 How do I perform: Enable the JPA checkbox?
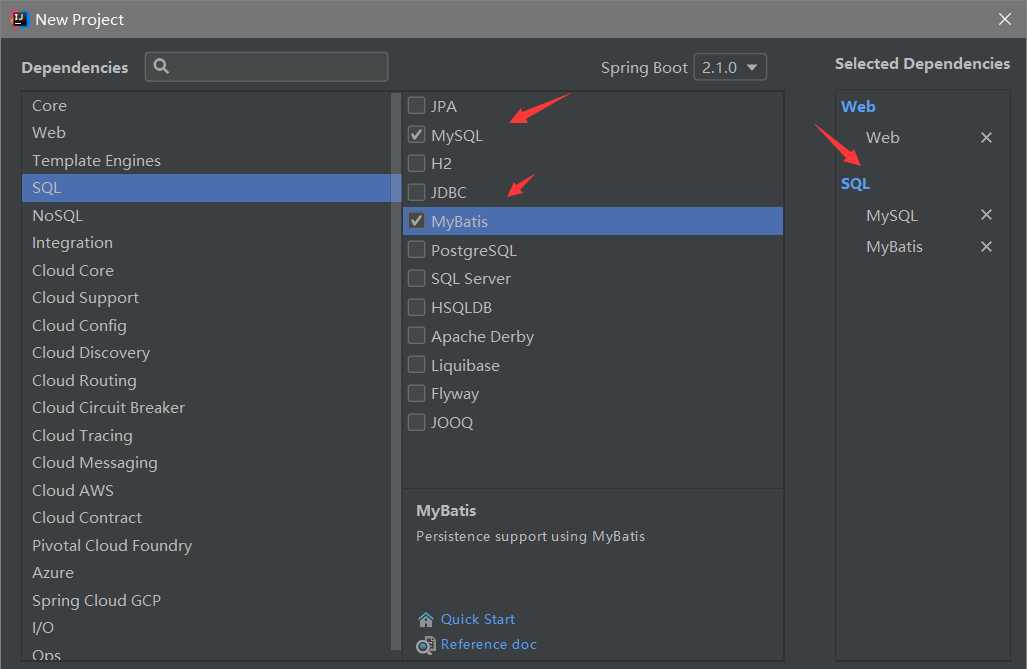coord(417,105)
